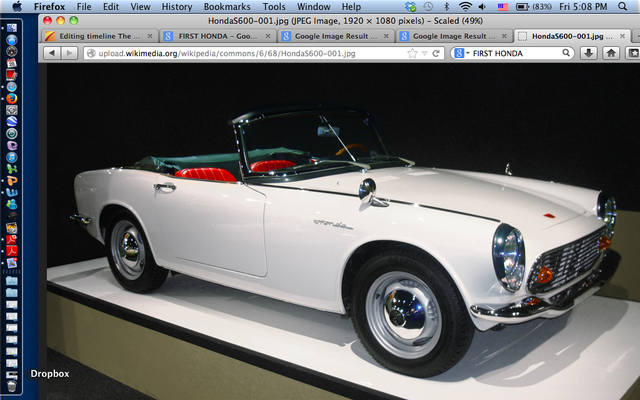
Task: Show battery status (83%) menu
Action: tap(534, 7)
